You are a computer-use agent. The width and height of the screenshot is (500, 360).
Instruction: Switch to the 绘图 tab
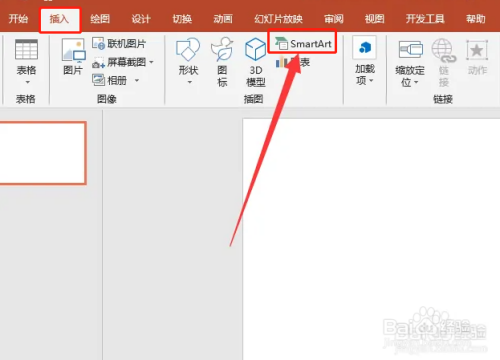click(100, 19)
